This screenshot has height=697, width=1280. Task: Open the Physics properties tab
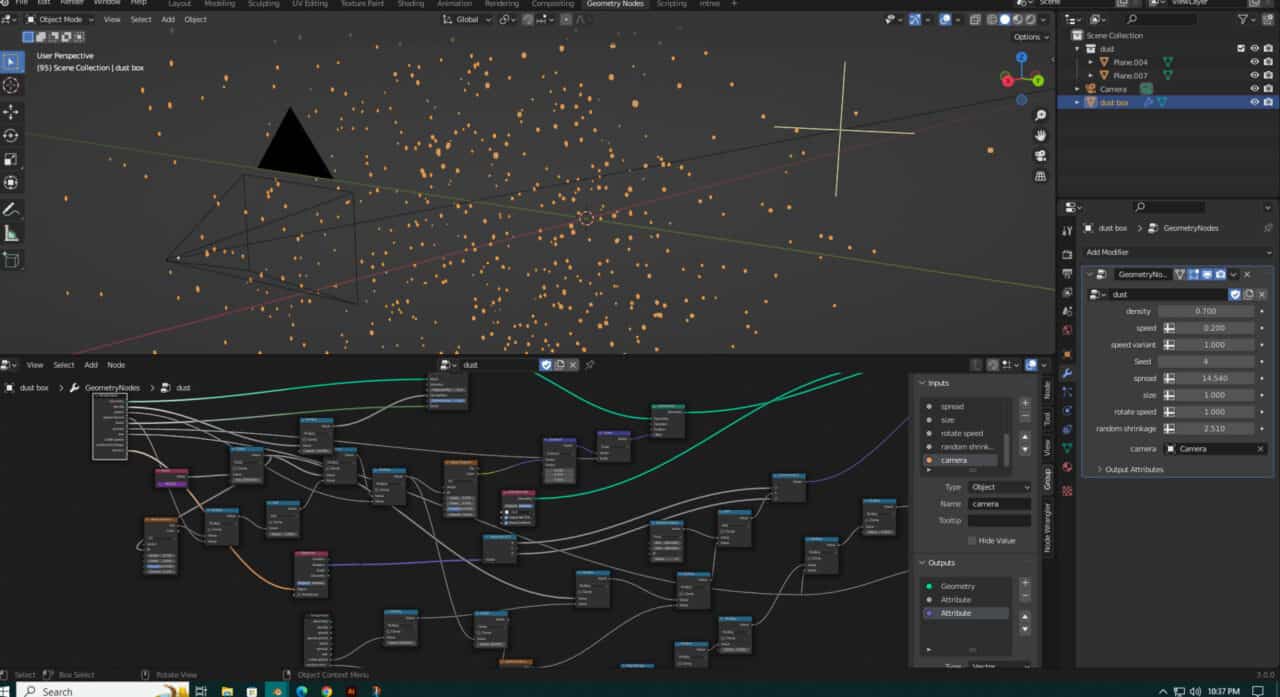(1067, 411)
